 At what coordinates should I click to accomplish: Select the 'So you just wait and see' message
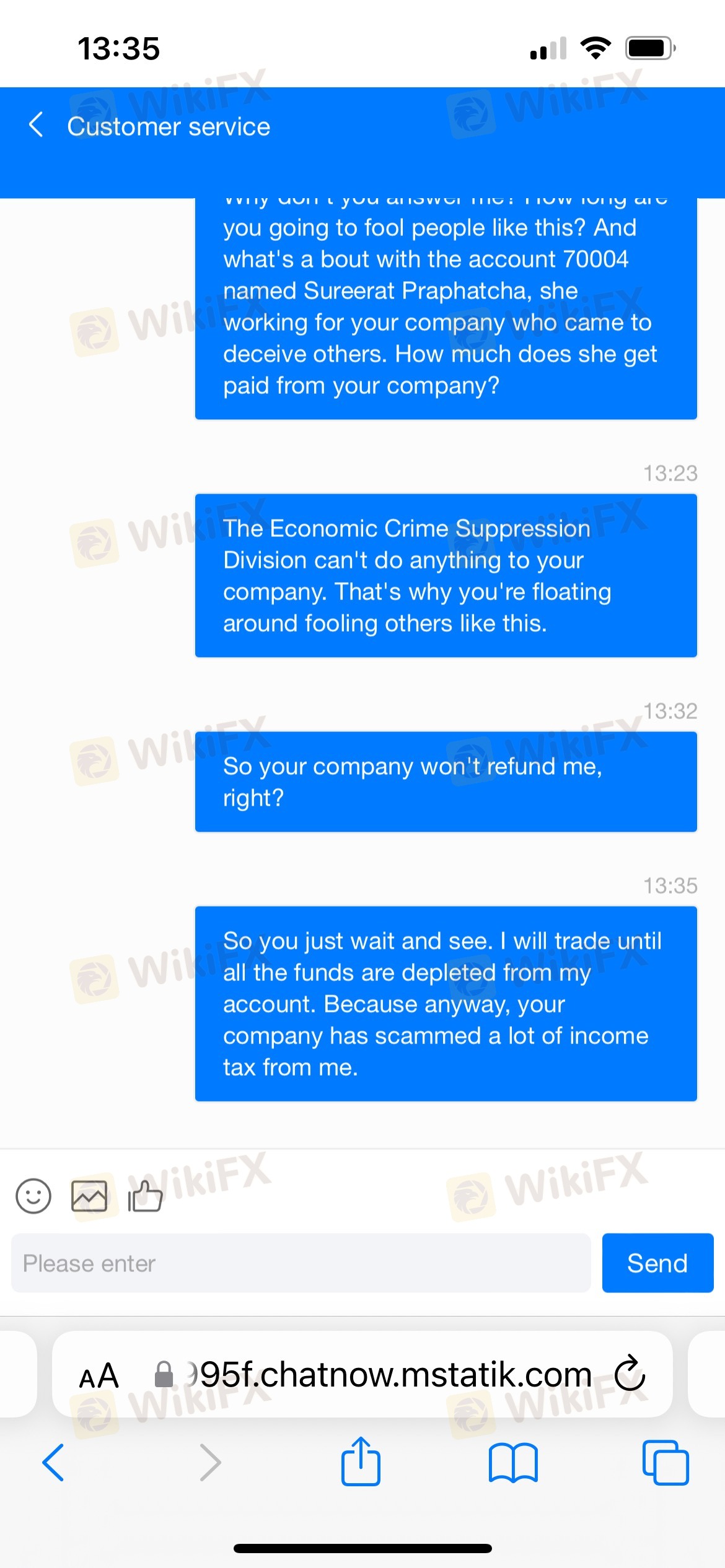point(446,1004)
